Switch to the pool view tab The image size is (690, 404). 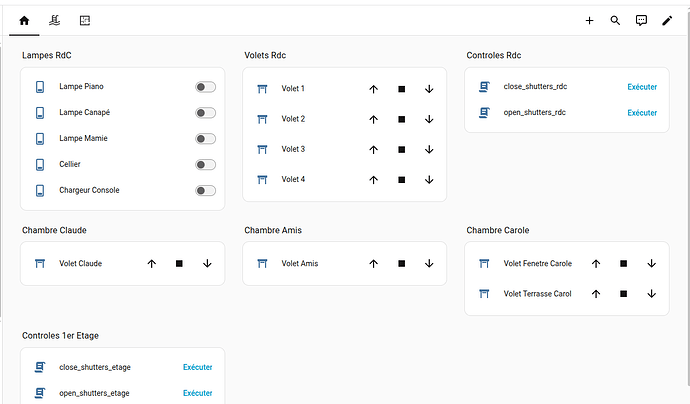(54, 21)
